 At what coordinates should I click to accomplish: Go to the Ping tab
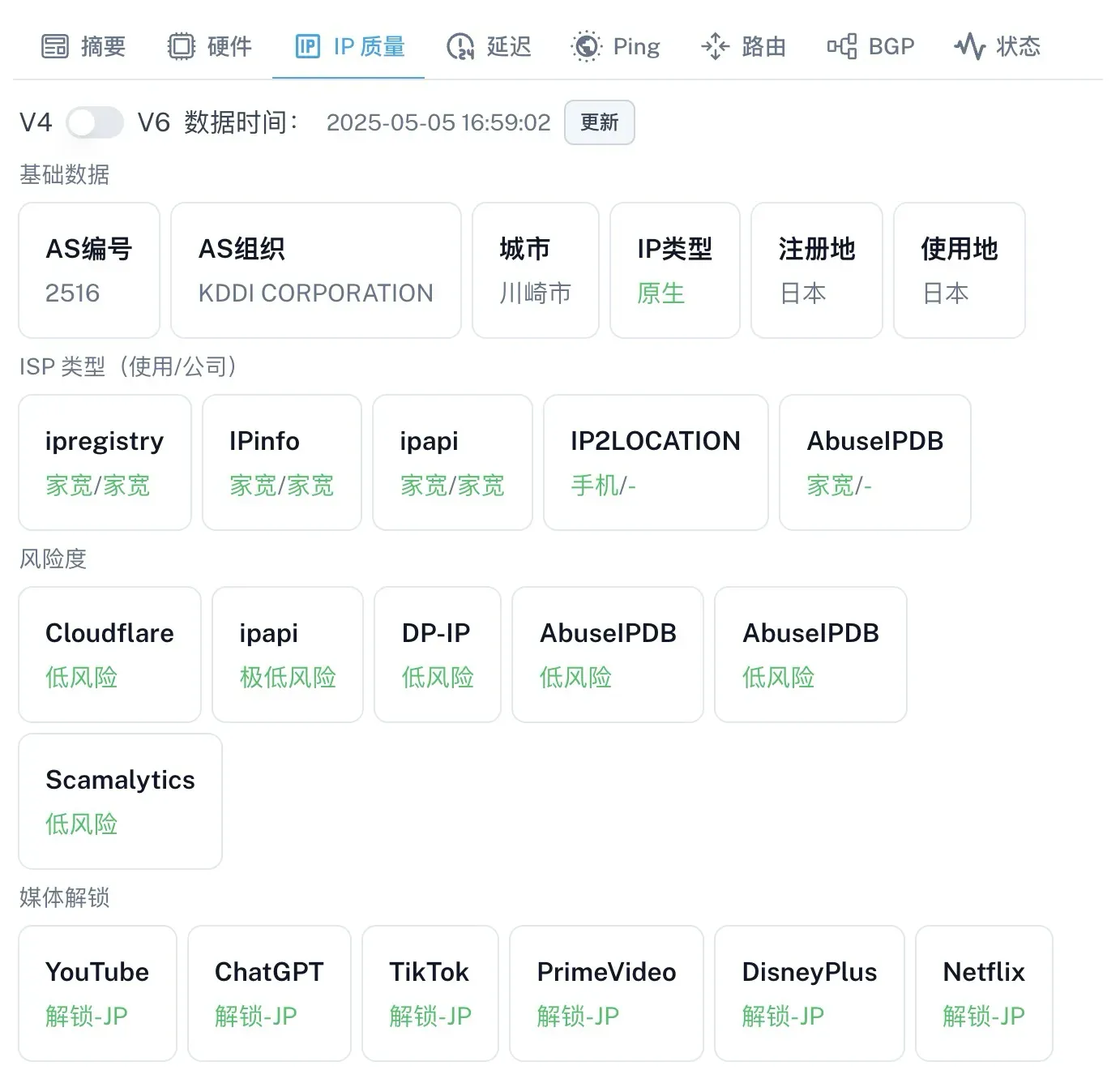click(x=616, y=47)
